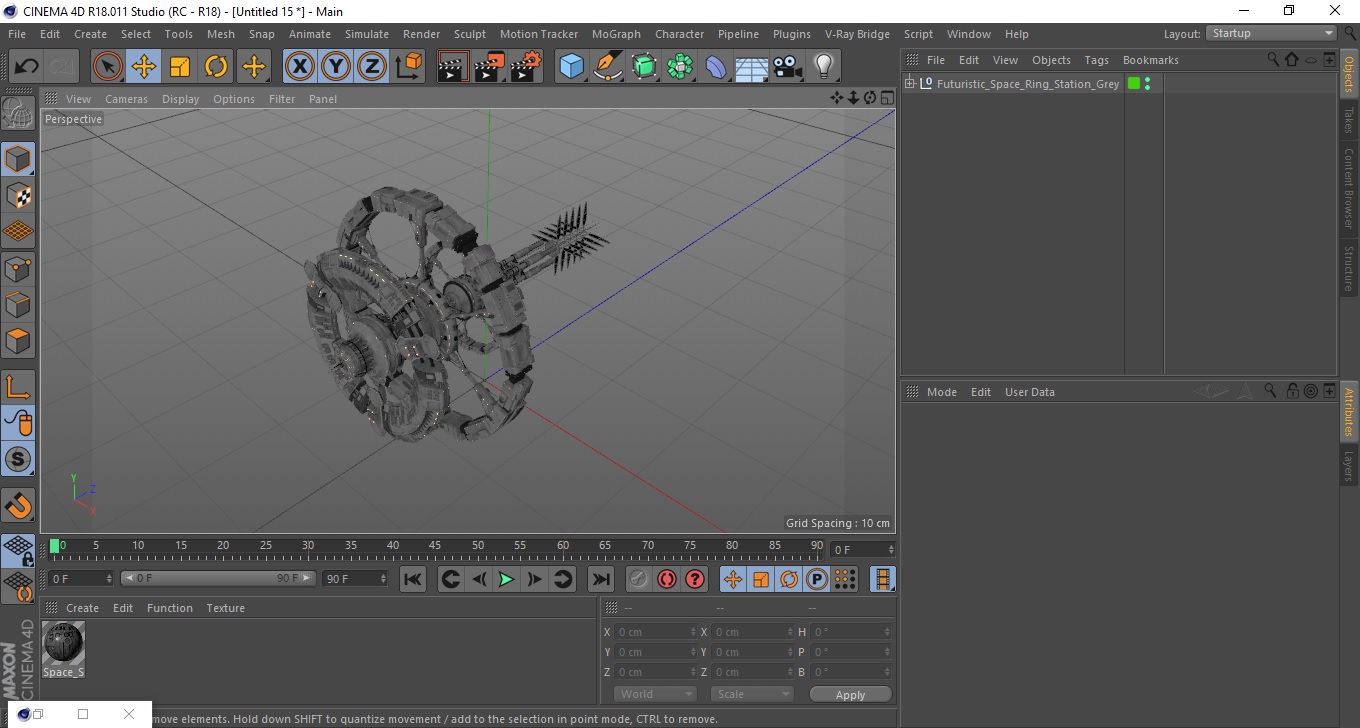Click Enable Axis L-shaped icon
This screenshot has height=728, width=1360.
[18, 387]
